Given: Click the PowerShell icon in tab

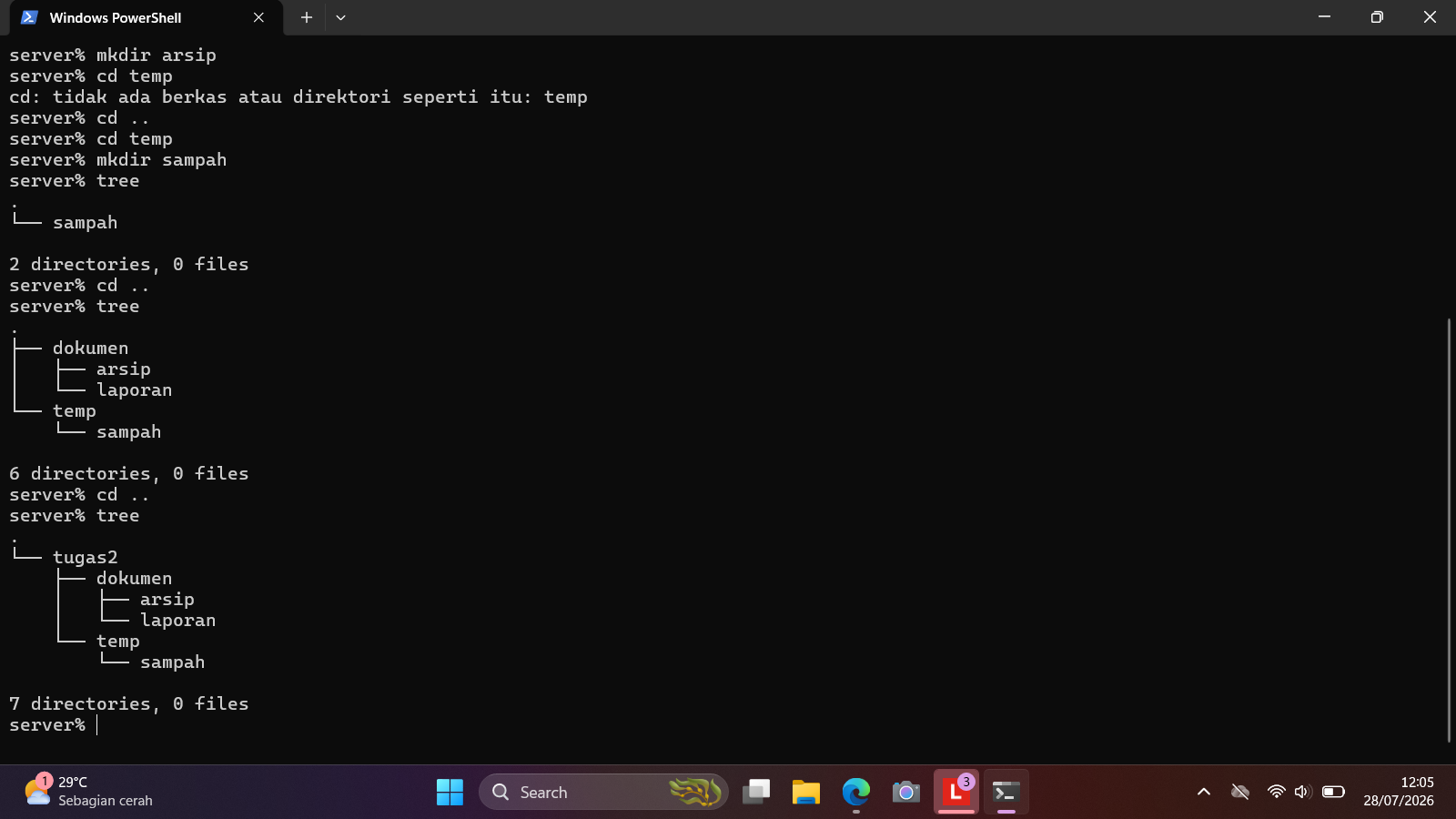Looking at the screenshot, I should pos(29,17).
